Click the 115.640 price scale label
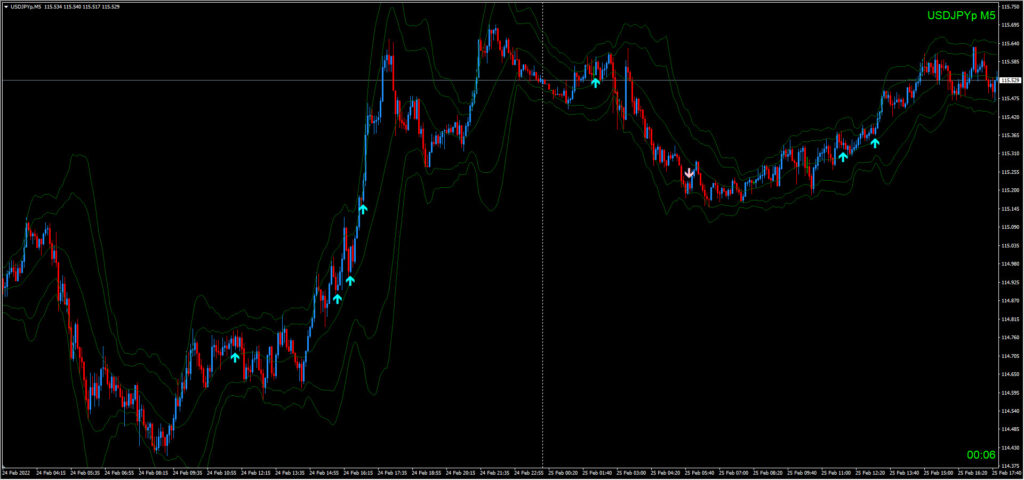The width and height of the screenshot is (1024, 480). [x=1010, y=43]
